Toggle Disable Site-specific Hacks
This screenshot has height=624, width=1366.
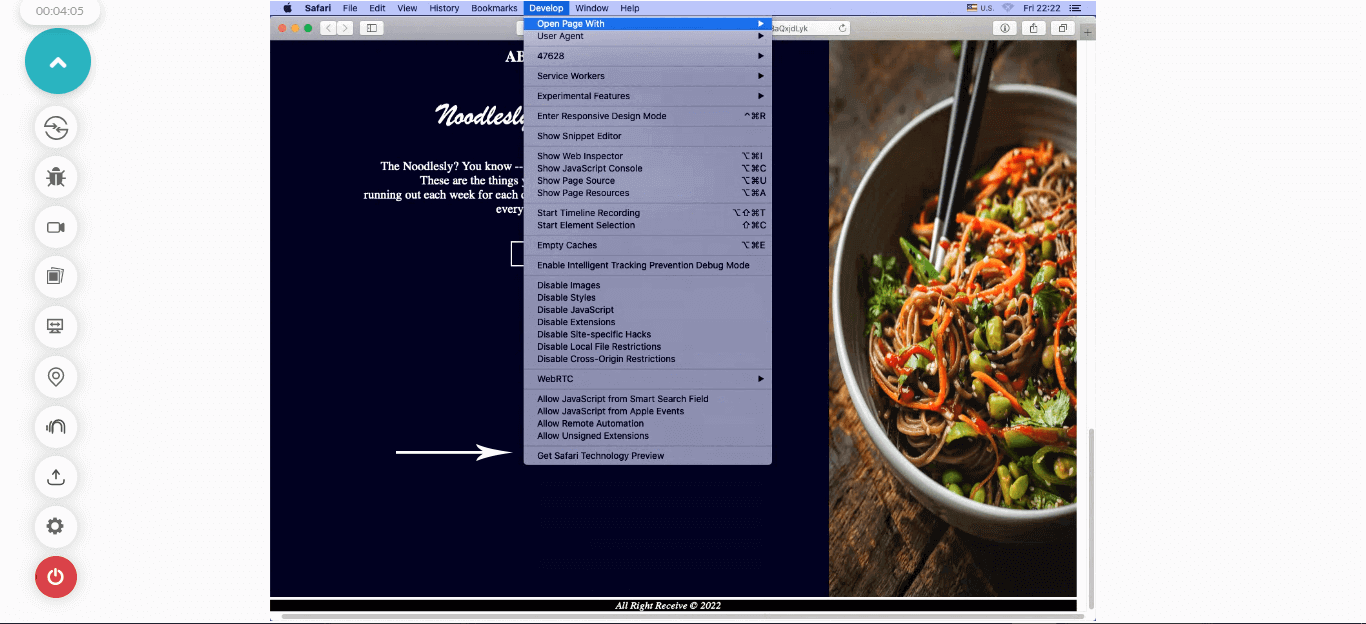648,334
